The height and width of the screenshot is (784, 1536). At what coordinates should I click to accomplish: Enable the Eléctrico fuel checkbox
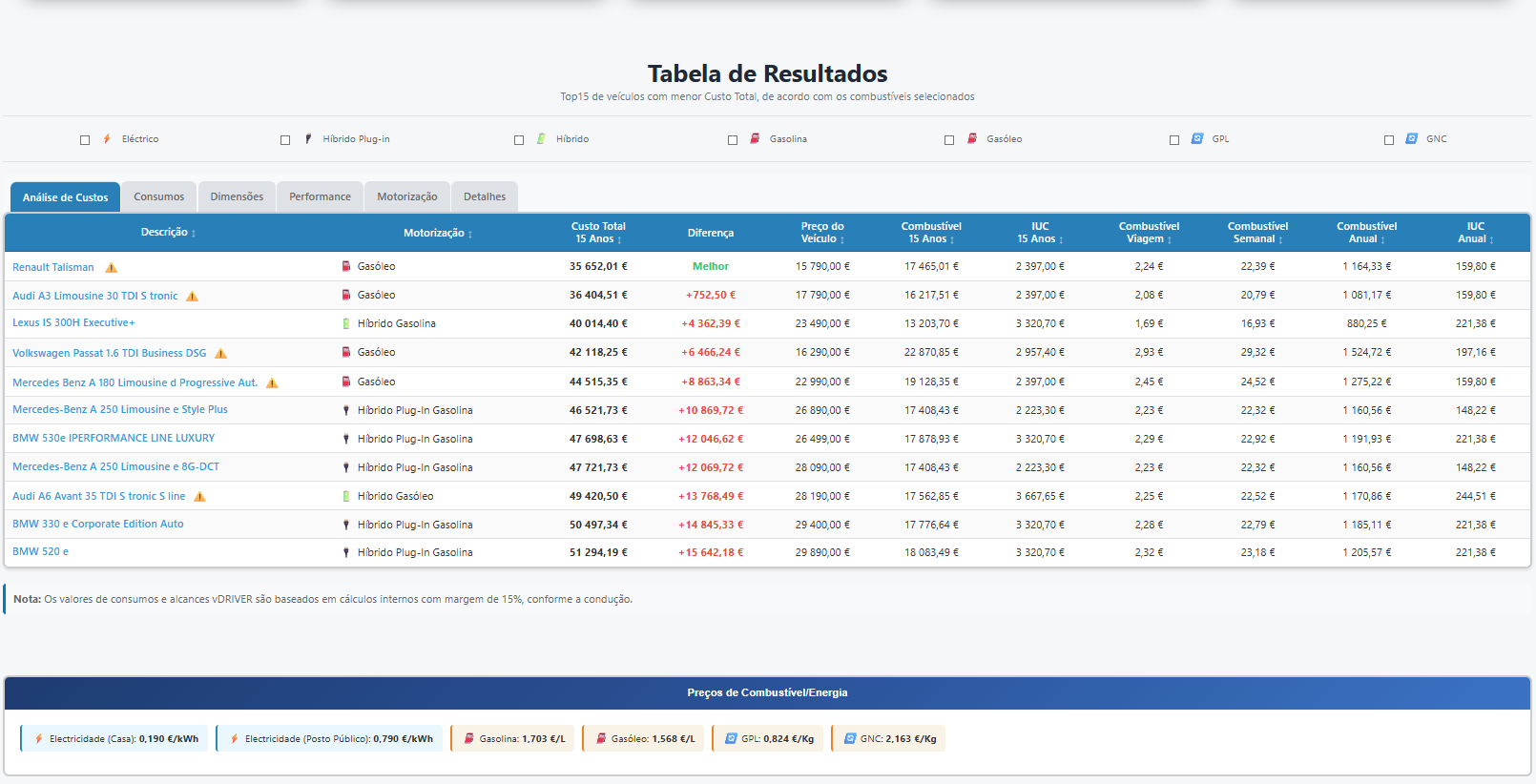pyautogui.click(x=85, y=140)
